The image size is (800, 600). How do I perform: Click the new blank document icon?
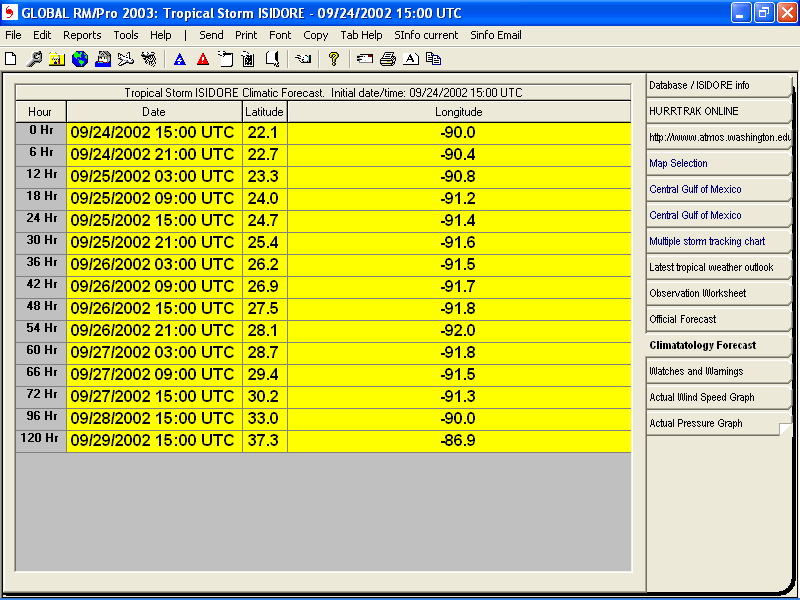tap(10, 59)
